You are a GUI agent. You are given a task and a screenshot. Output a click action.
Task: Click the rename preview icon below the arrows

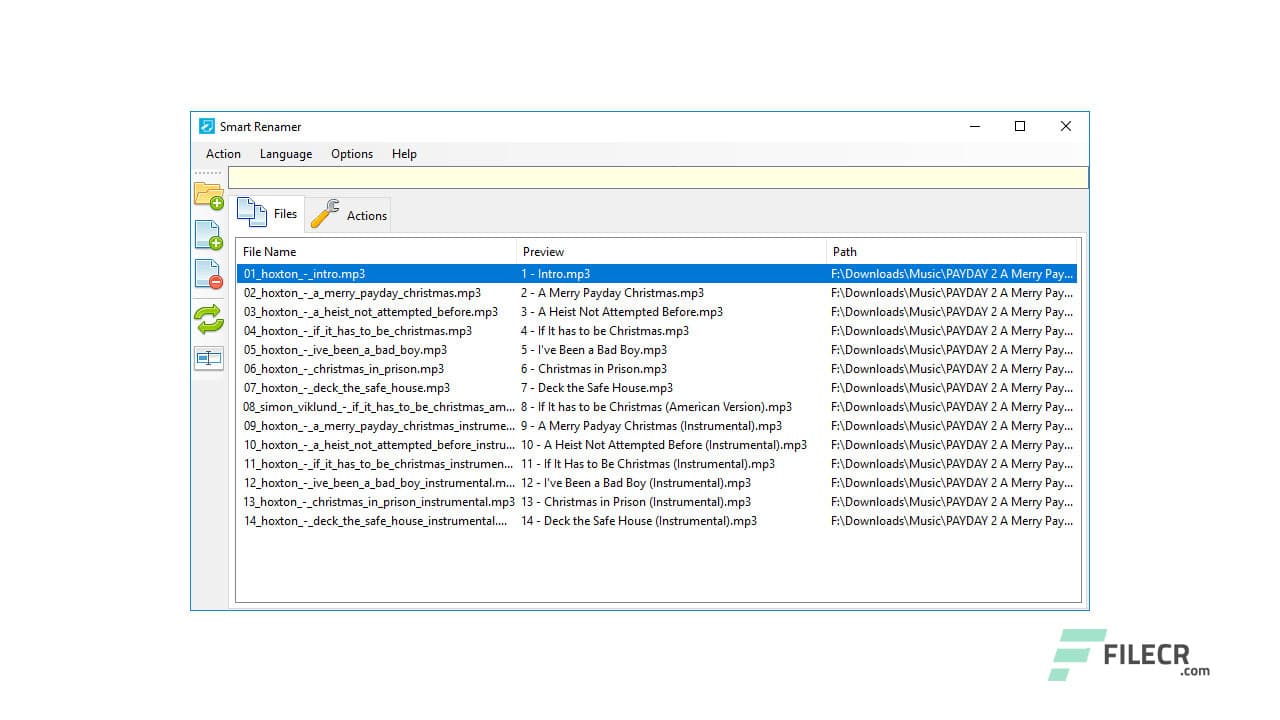pos(209,358)
